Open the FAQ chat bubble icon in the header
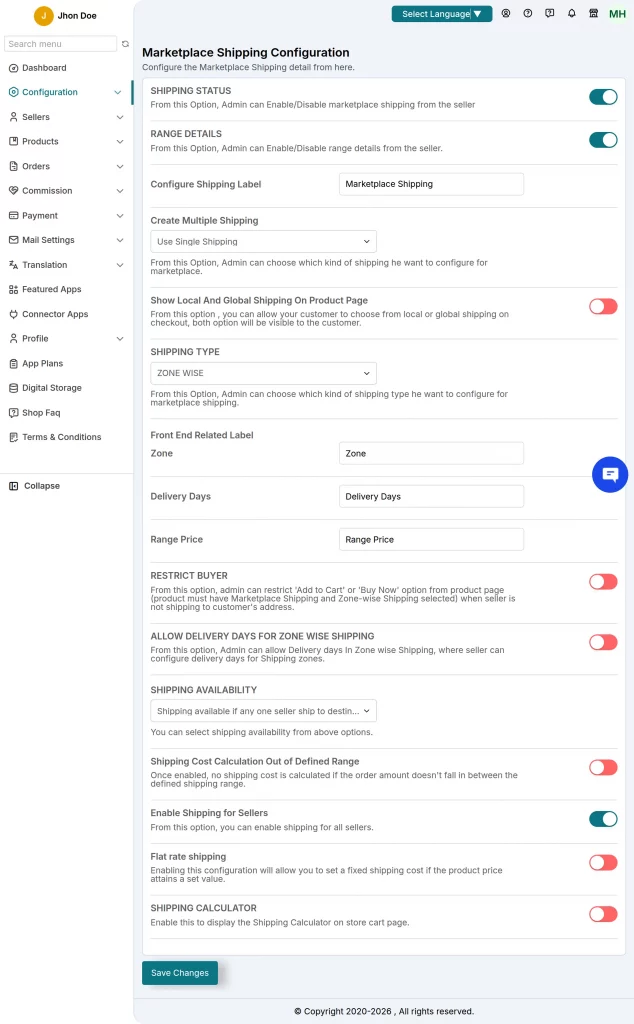The image size is (634, 1024). 550,13
